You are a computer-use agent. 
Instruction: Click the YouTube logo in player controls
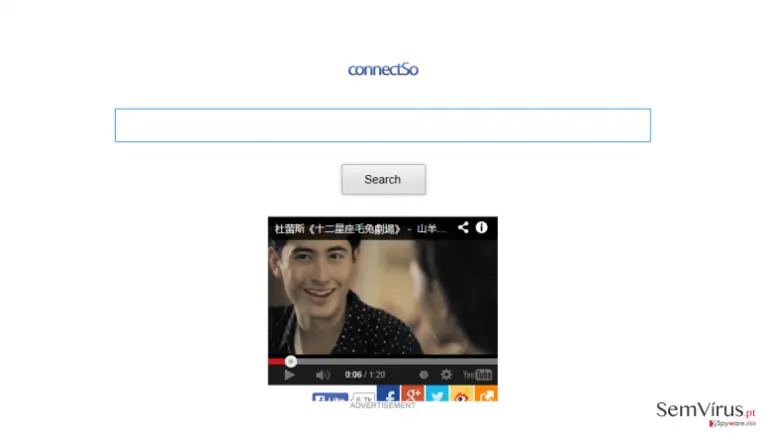[x=477, y=375]
